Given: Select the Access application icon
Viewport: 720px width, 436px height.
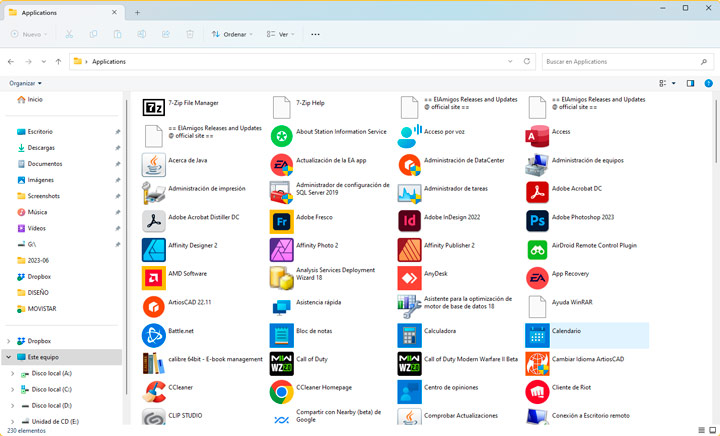Looking at the screenshot, I should (537, 136).
